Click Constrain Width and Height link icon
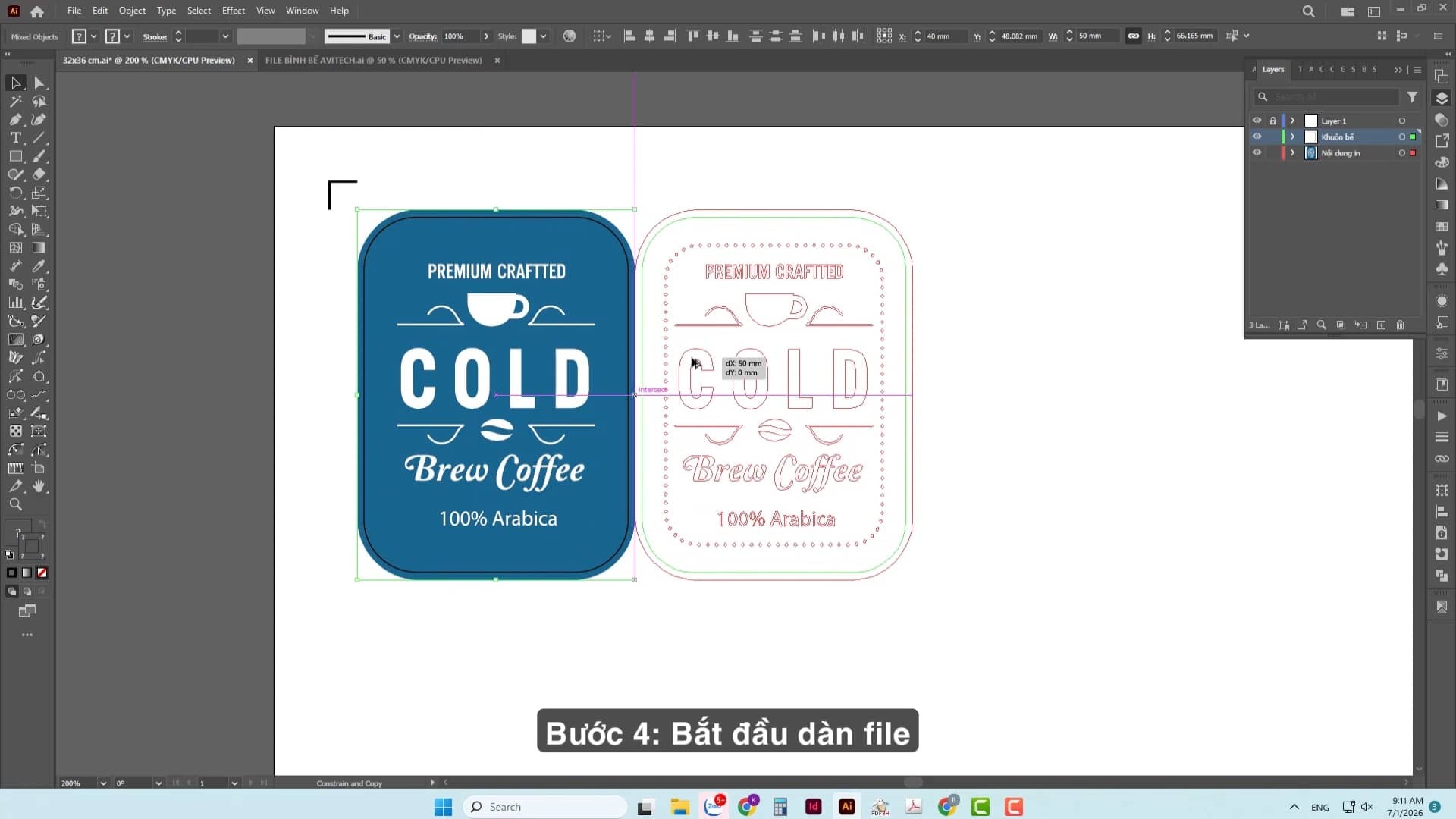Screen dimensions: 1456x819 pyautogui.click(x=1133, y=36)
